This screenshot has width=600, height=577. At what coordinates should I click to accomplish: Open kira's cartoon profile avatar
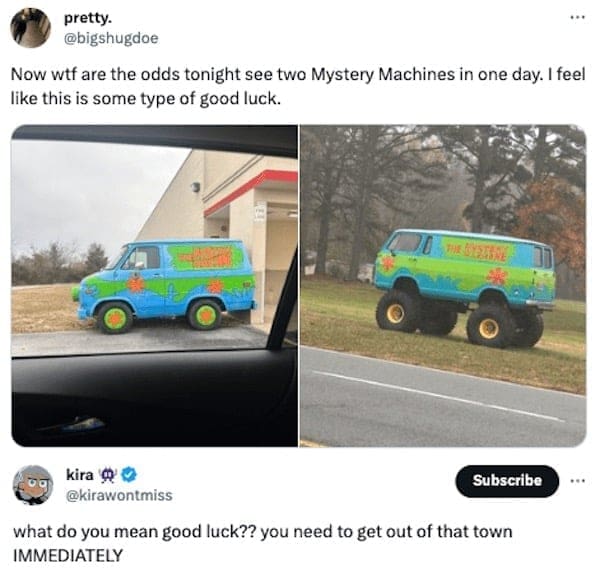[x=33, y=485]
